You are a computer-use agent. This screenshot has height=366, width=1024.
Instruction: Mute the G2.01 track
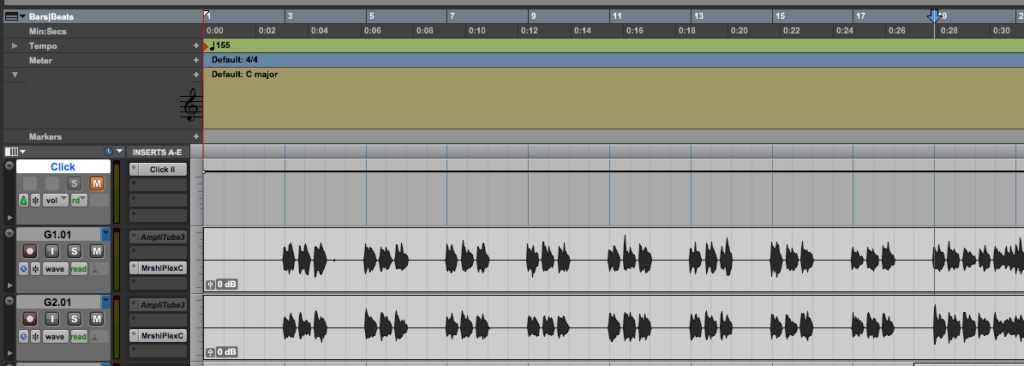click(97, 319)
